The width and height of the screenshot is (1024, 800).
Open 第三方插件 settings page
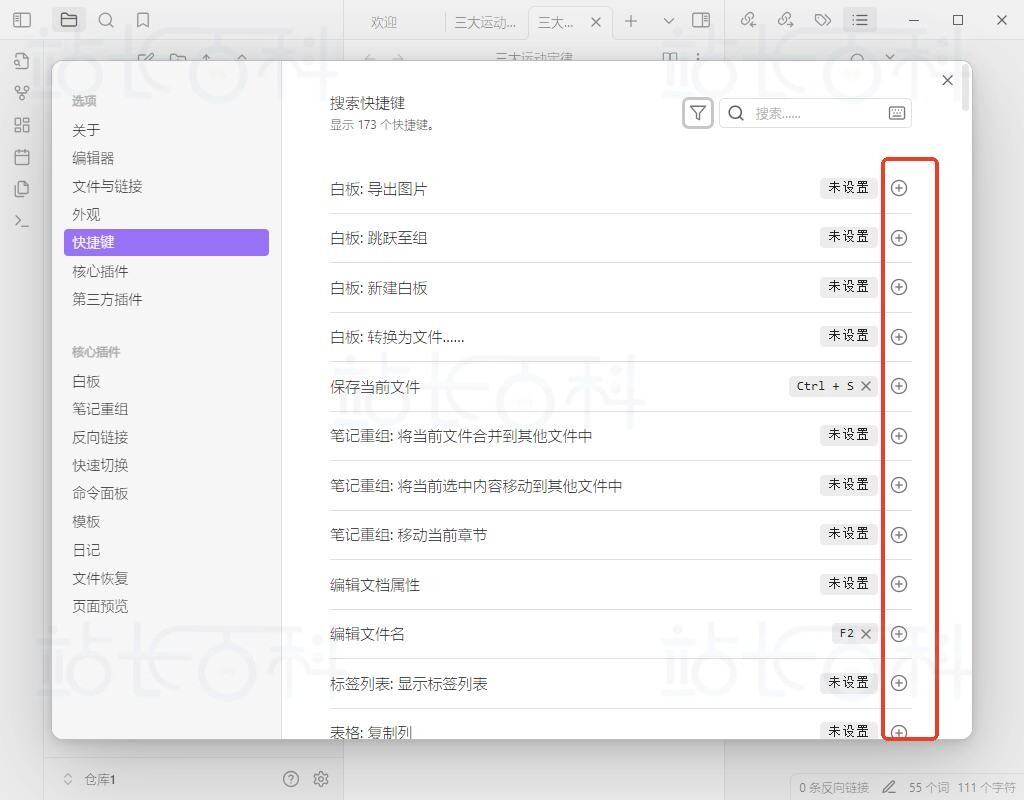[x=107, y=299]
